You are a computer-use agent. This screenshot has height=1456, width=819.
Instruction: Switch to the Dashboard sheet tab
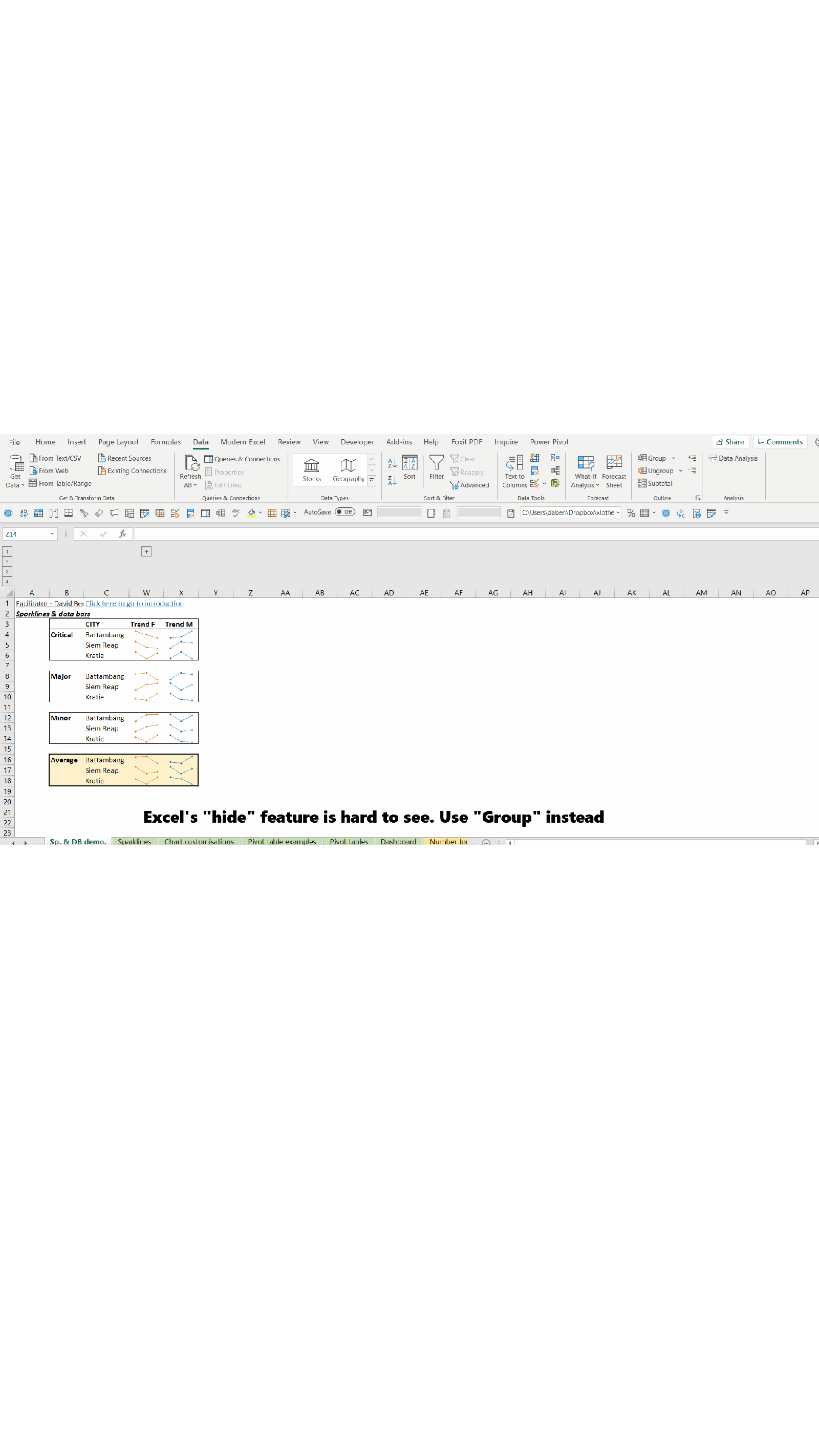[x=398, y=841]
